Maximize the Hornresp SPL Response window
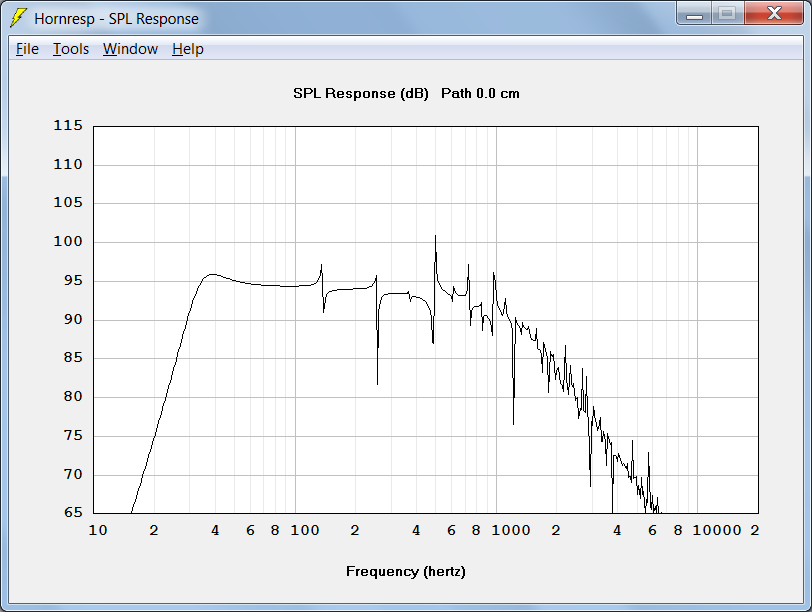Screen dimensions: 812x612 [x=728, y=14]
